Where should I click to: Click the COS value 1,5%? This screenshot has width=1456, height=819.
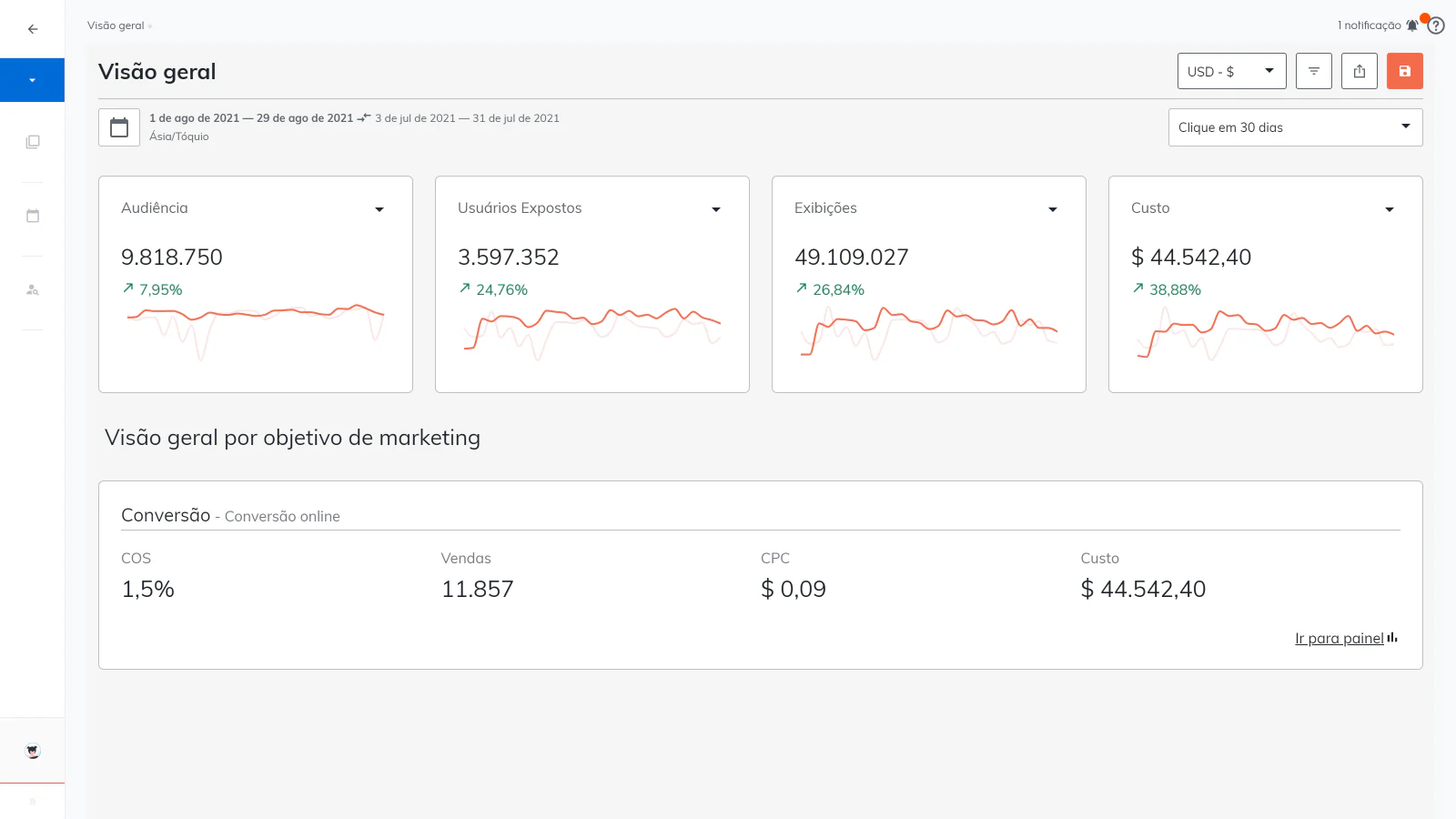(147, 589)
